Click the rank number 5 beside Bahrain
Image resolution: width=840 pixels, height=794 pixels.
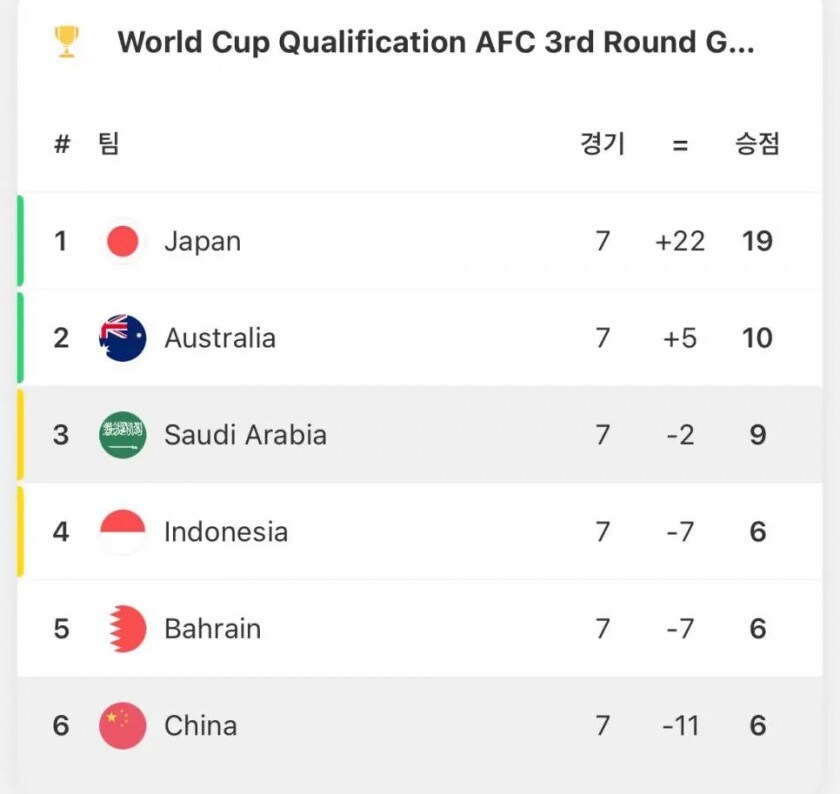click(60, 628)
